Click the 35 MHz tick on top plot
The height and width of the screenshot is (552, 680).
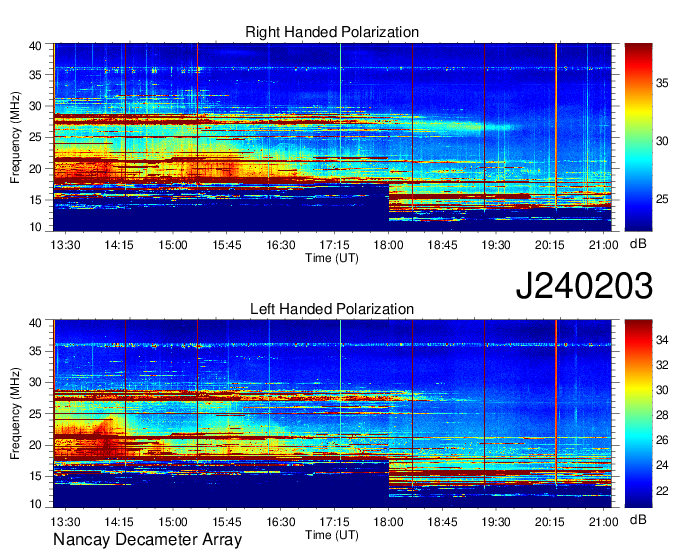pyautogui.click(x=35, y=75)
